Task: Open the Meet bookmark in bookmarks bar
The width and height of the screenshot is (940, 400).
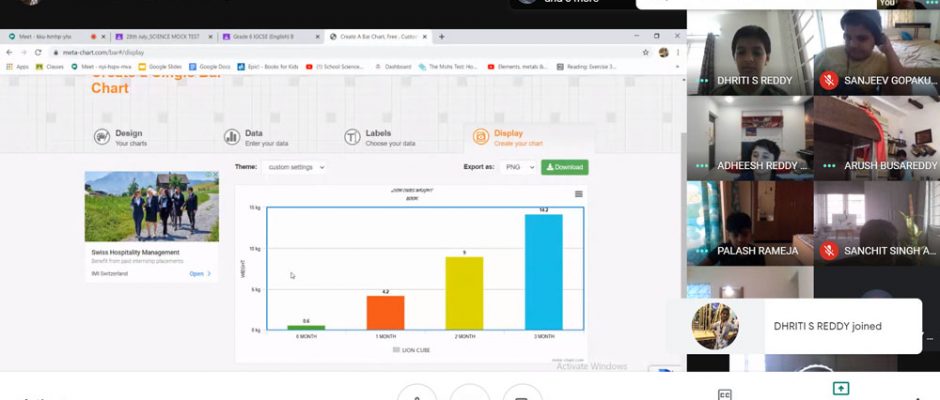Action: click(x=103, y=67)
